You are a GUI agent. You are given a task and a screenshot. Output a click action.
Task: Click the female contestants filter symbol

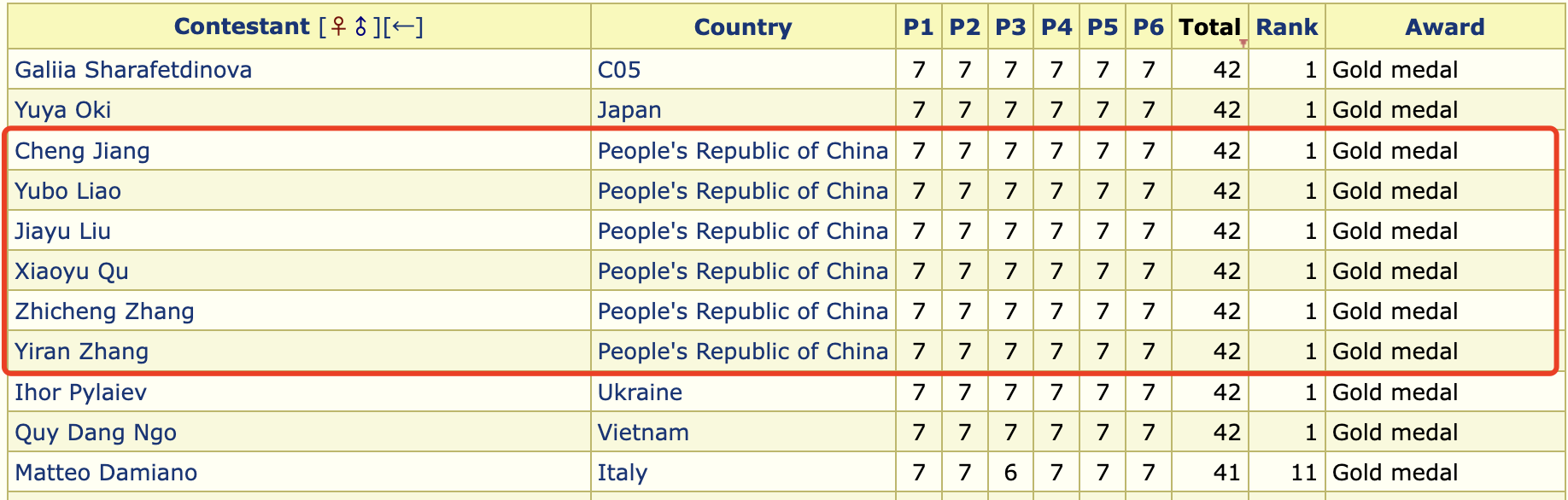(x=339, y=27)
